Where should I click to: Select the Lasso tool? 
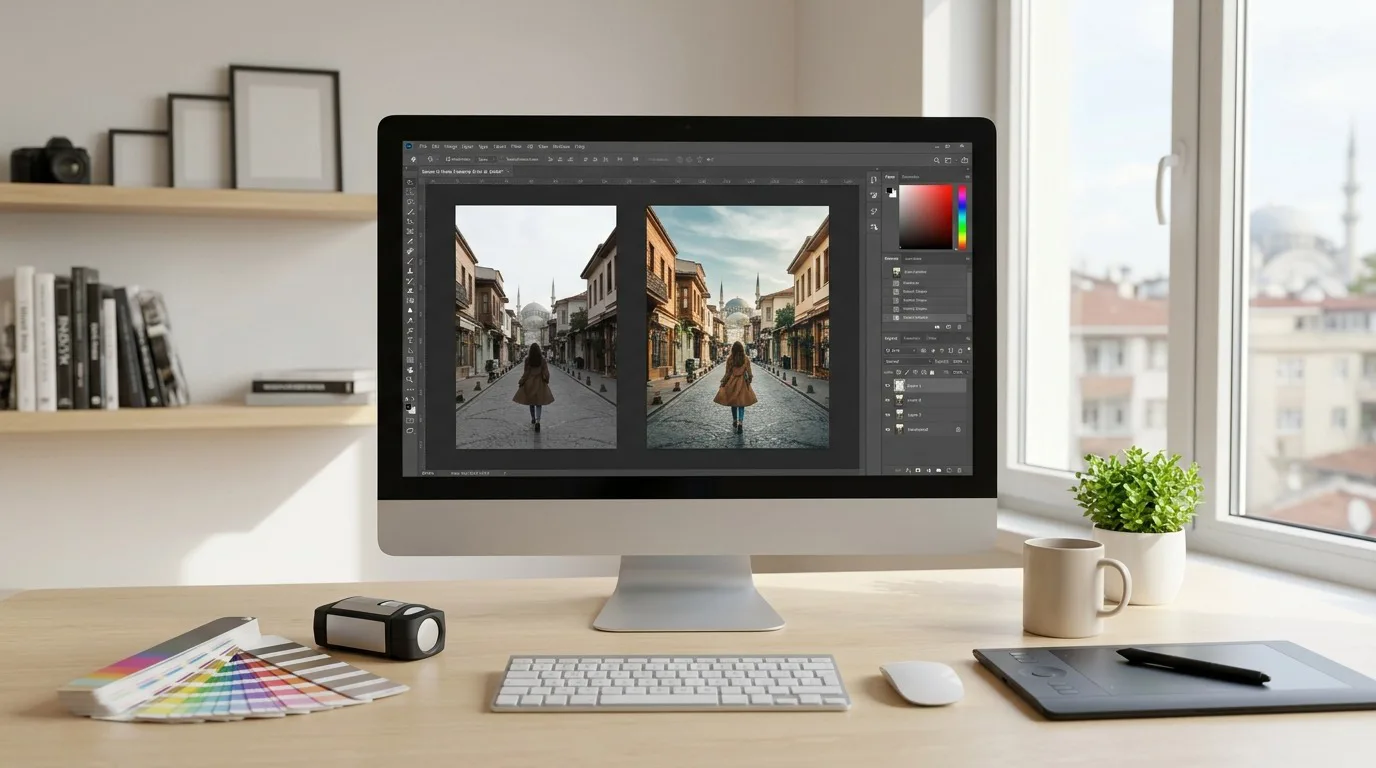click(x=410, y=202)
